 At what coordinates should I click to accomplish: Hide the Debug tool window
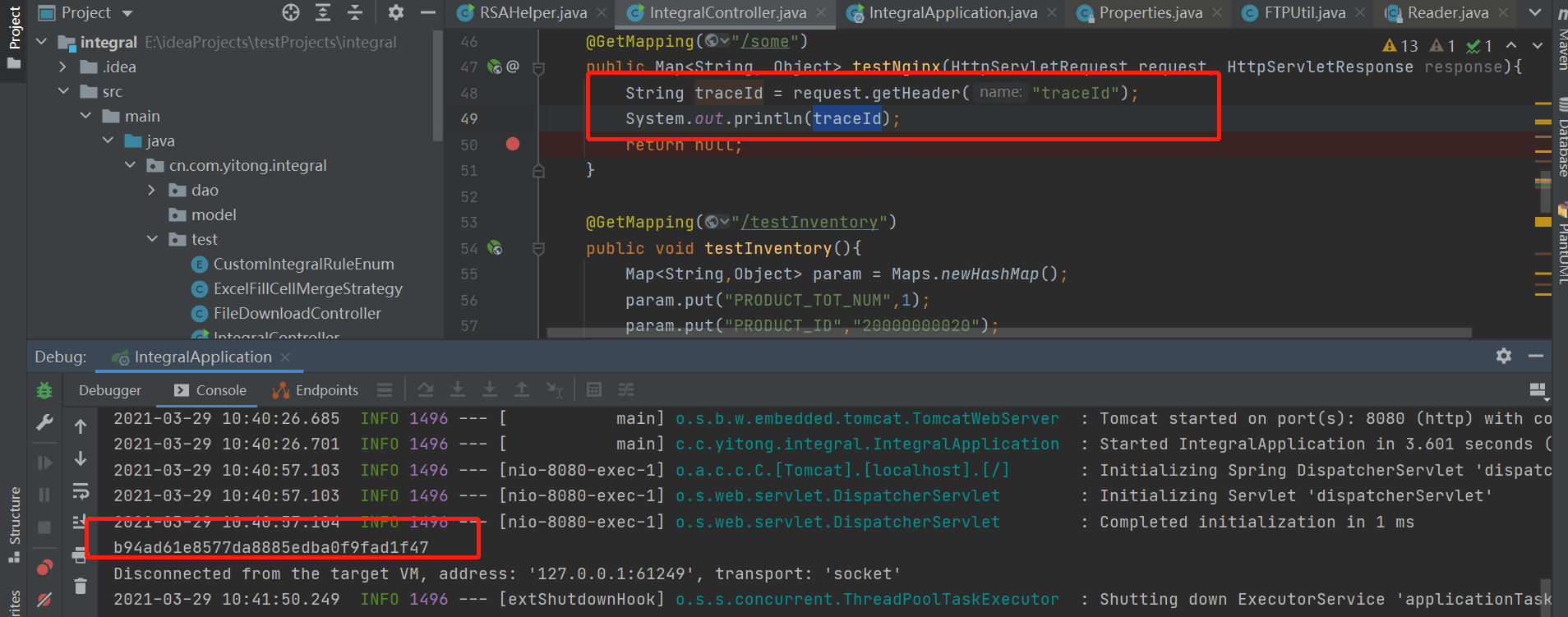(1536, 356)
